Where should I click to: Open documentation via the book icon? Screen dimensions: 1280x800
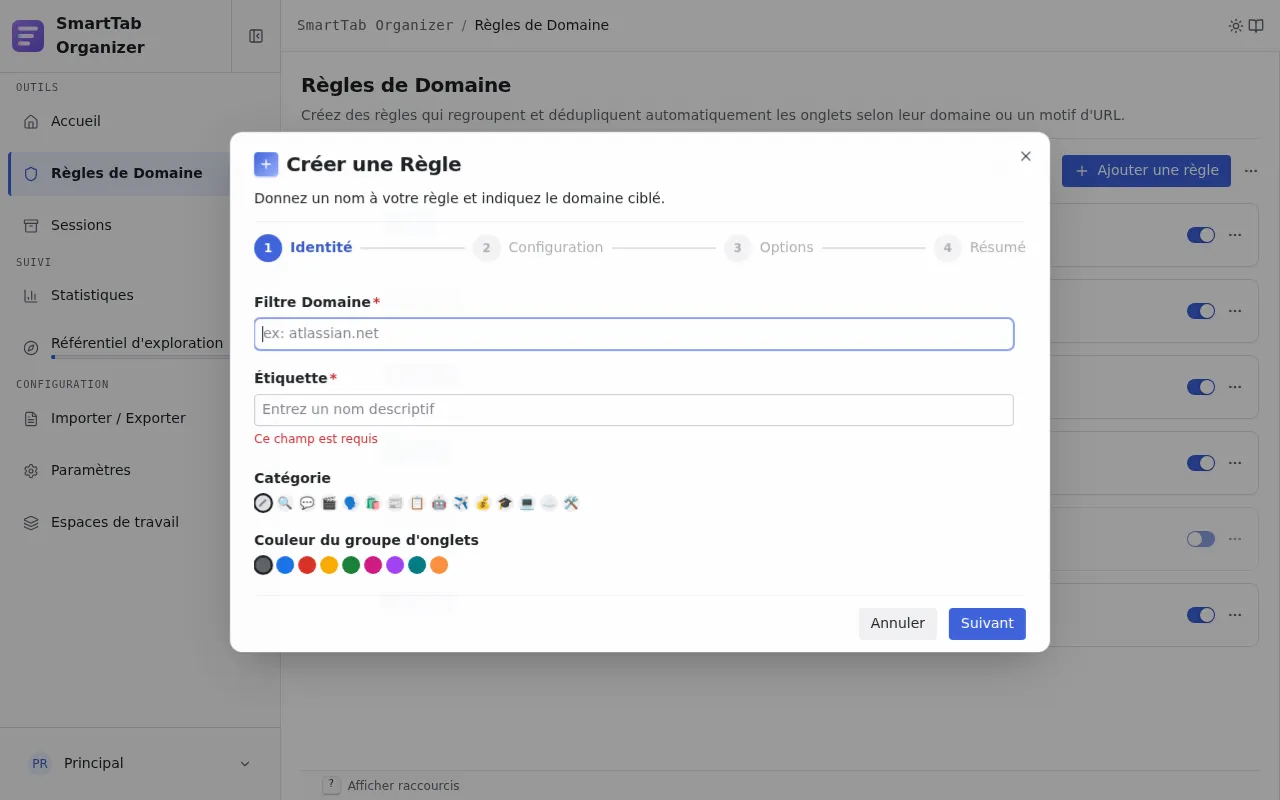pyautogui.click(x=1256, y=26)
